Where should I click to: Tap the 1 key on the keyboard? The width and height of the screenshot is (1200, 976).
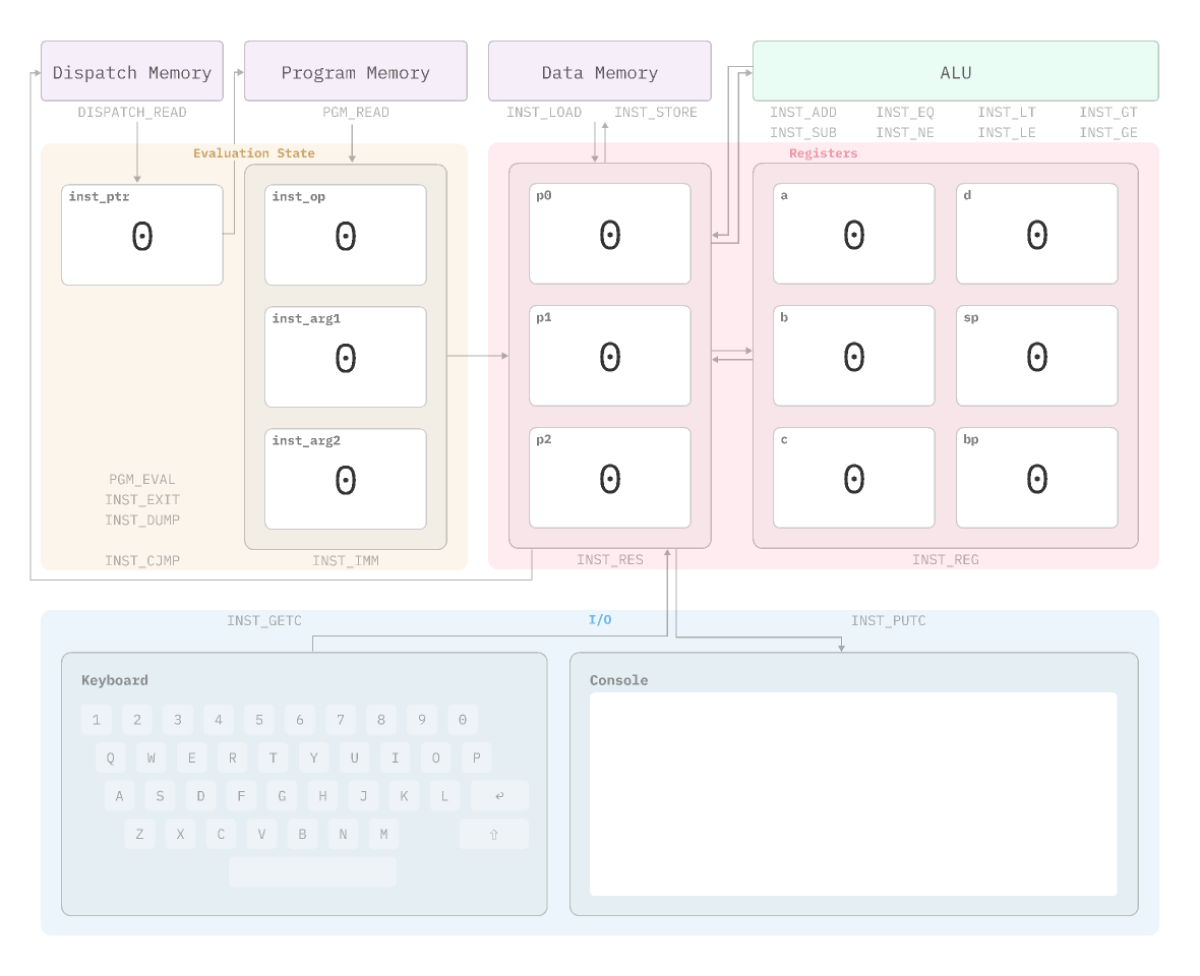pos(96,719)
